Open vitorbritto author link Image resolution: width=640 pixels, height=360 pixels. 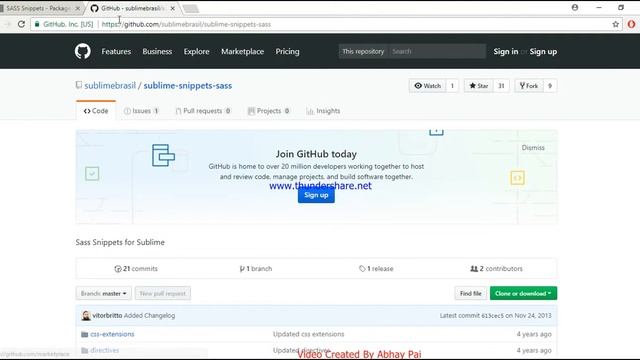[107, 316]
